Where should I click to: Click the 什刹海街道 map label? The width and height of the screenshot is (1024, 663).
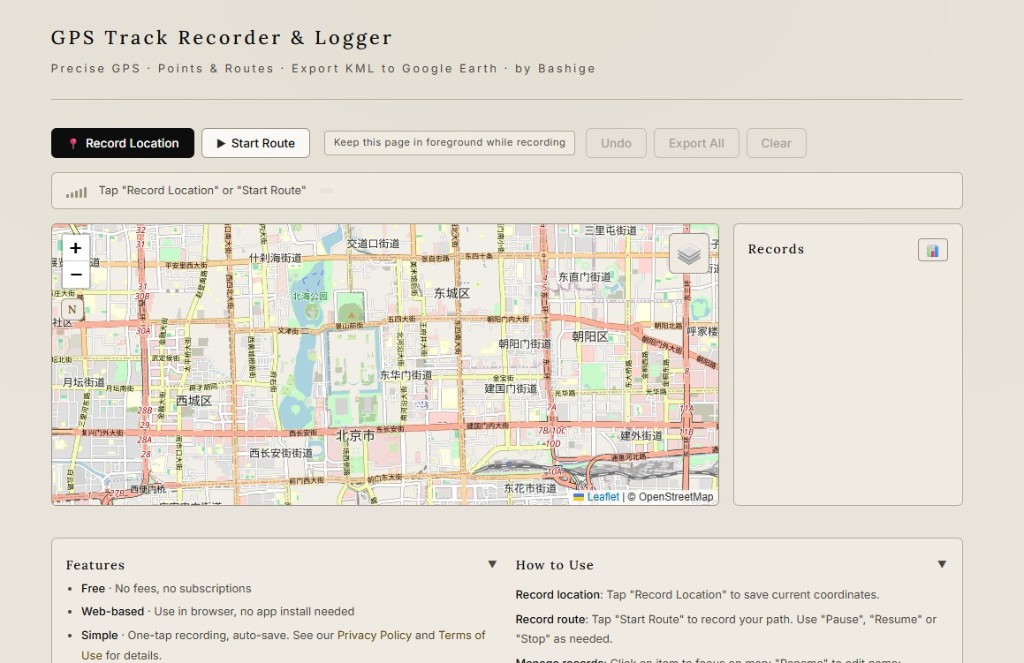tap(275, 258)
